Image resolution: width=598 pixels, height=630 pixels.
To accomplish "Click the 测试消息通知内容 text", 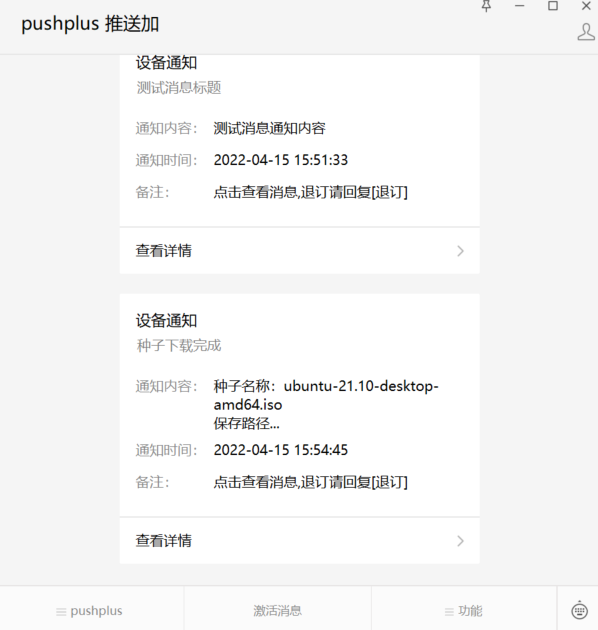I will (269, 128).
